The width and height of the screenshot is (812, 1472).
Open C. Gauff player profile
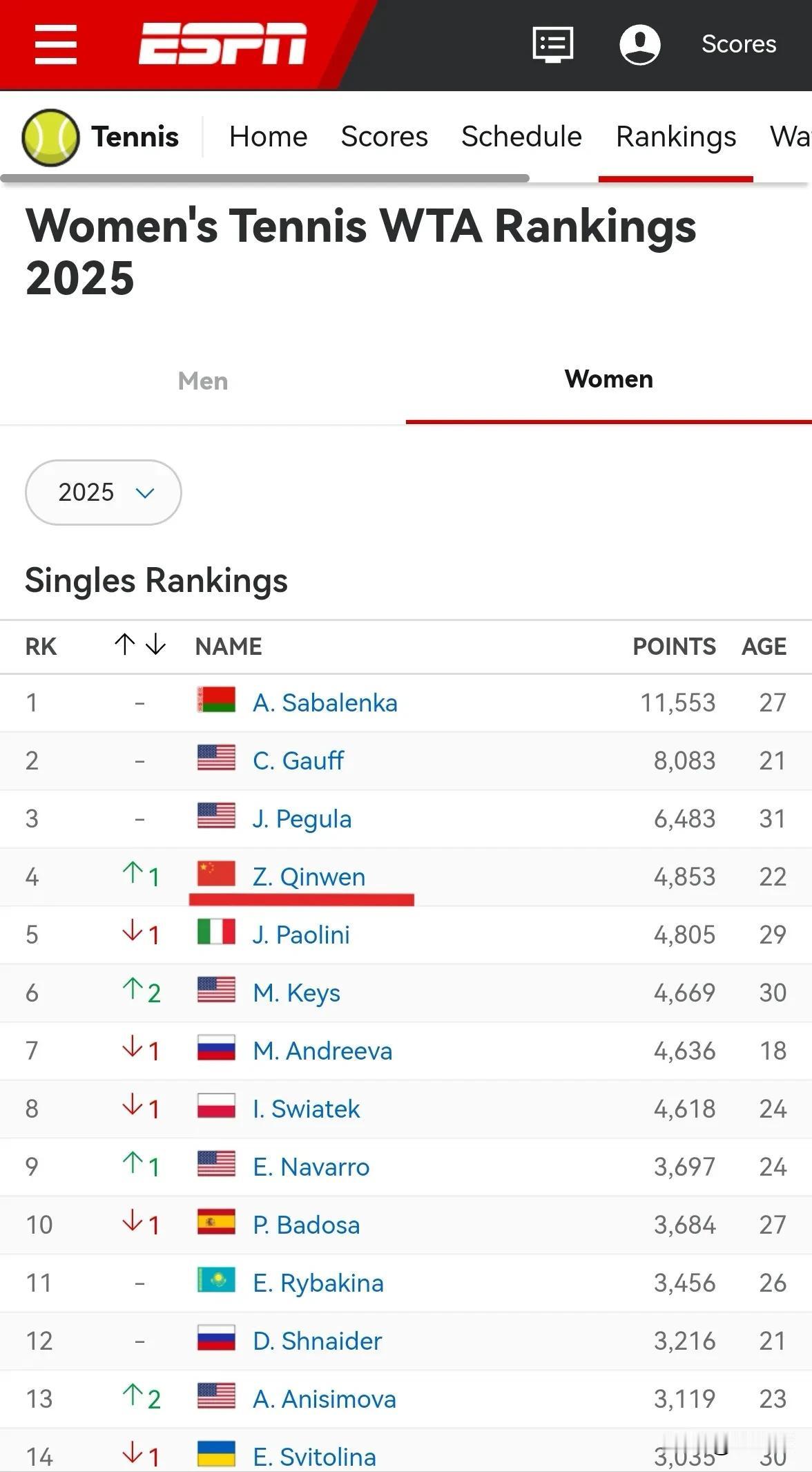[298, 761]
